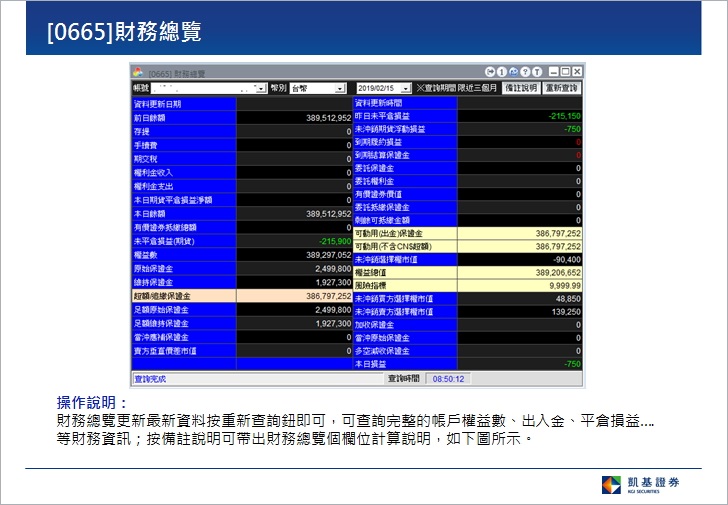Open the 帳號 account dropdown

pyautogui.click(x=261, y=88)
